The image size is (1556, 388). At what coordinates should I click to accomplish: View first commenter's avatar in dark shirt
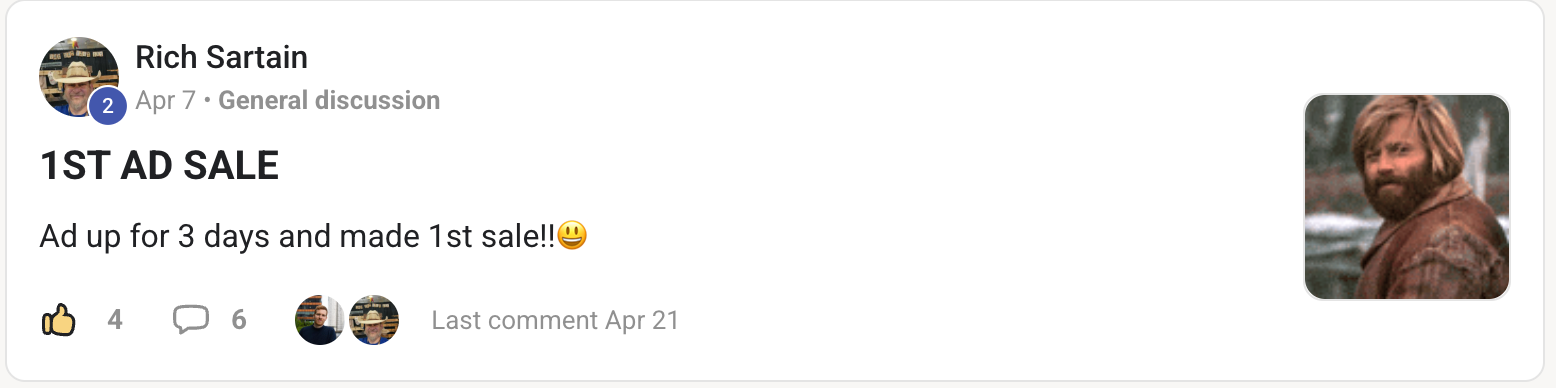tap(320, 320)
